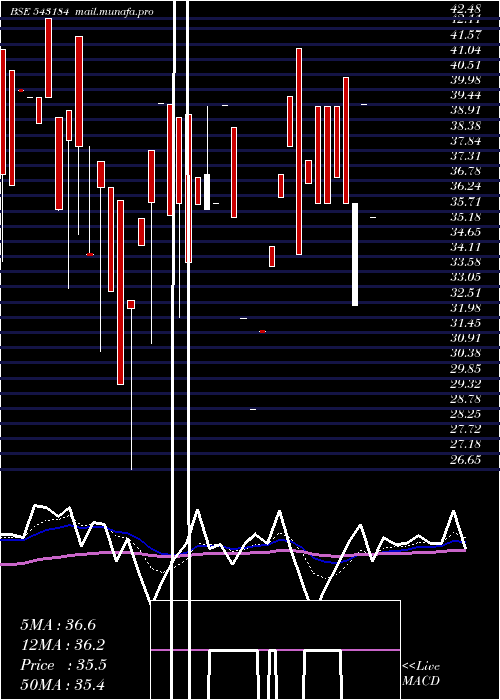Click the 33.58 price axis label
The width and height of the screenshot is (500, 700).
tap(465, 262)
